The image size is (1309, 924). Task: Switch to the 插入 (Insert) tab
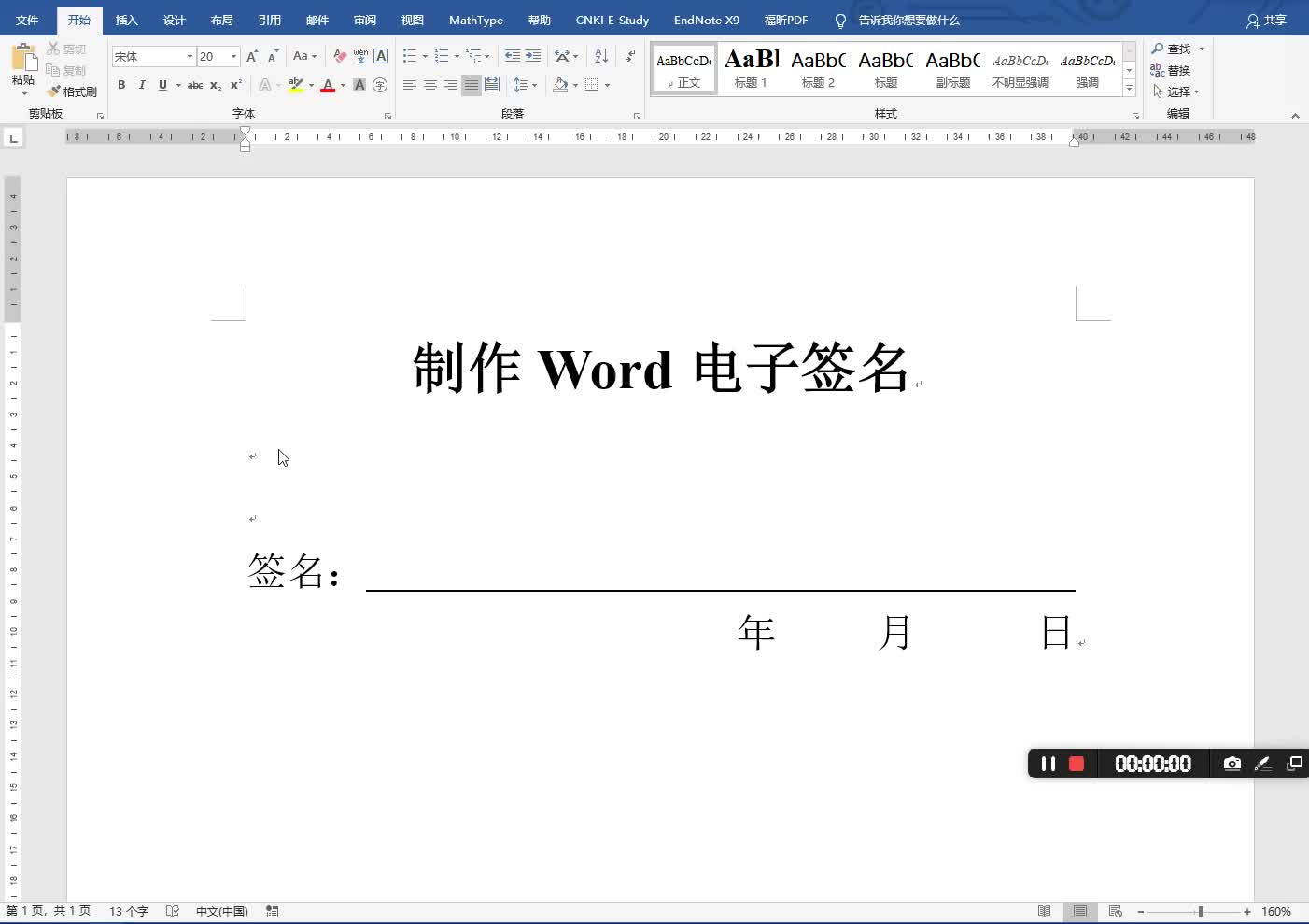point(126,20)
